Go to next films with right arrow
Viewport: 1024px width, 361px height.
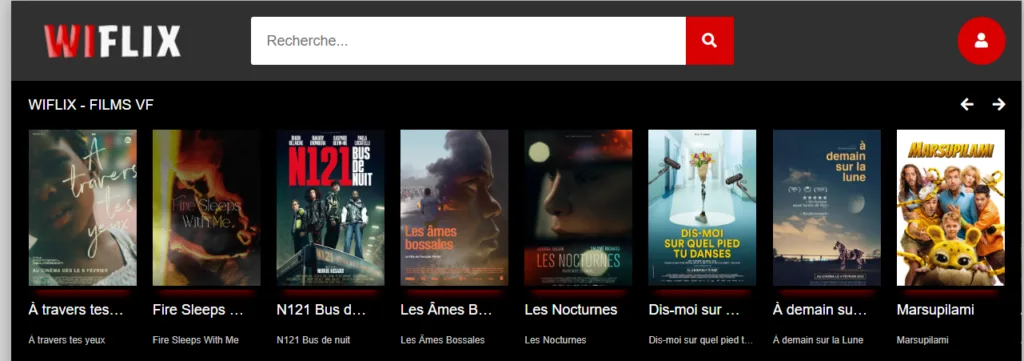pos(999,104)
